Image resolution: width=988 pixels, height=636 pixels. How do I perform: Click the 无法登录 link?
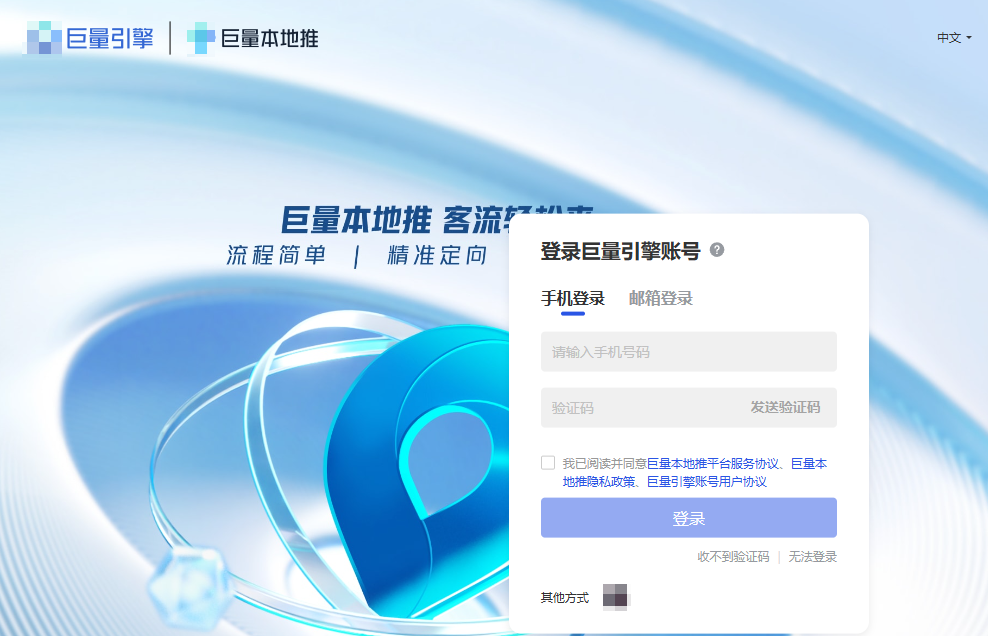[812, 557]
